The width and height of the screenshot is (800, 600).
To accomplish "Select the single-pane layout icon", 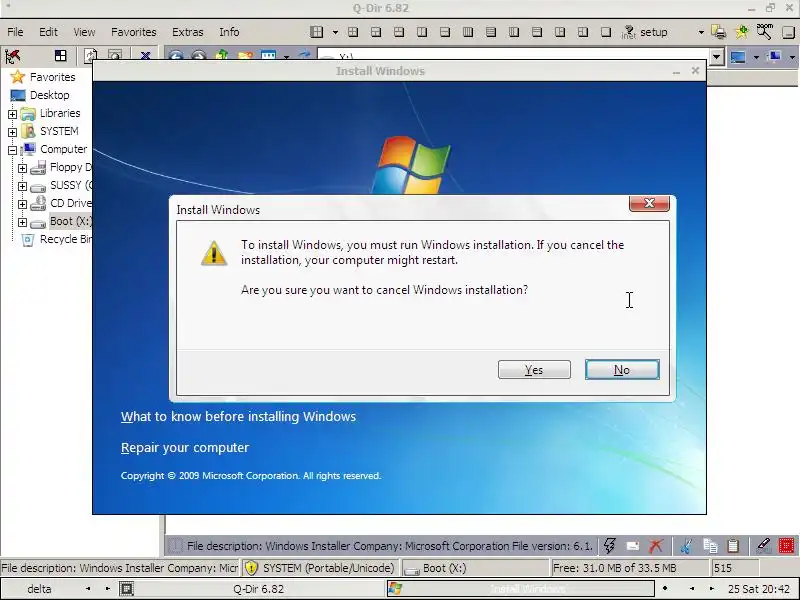I will [x=606, y=32].
